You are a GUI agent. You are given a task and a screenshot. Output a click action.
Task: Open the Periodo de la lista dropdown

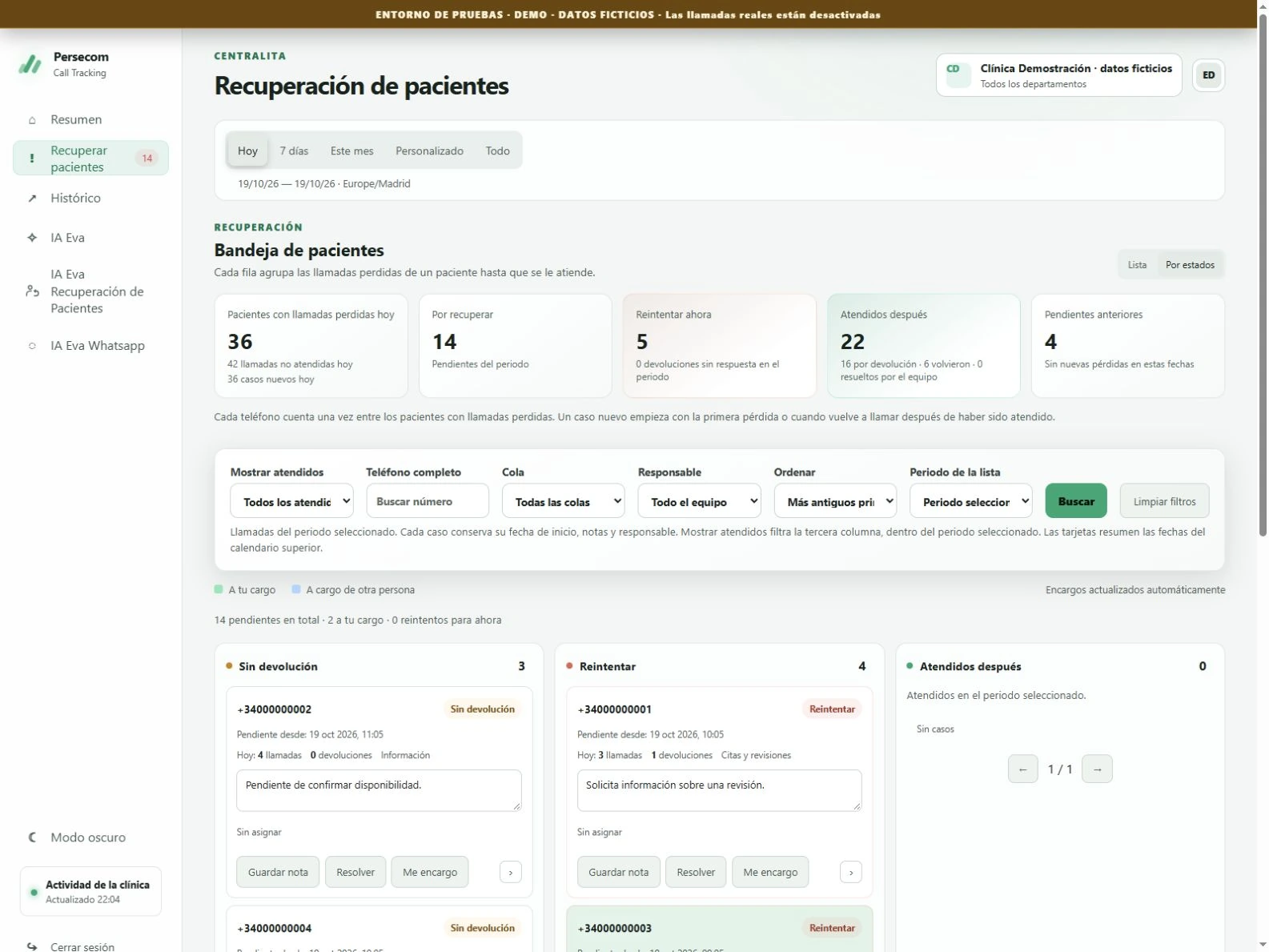(x=971, y=502)
